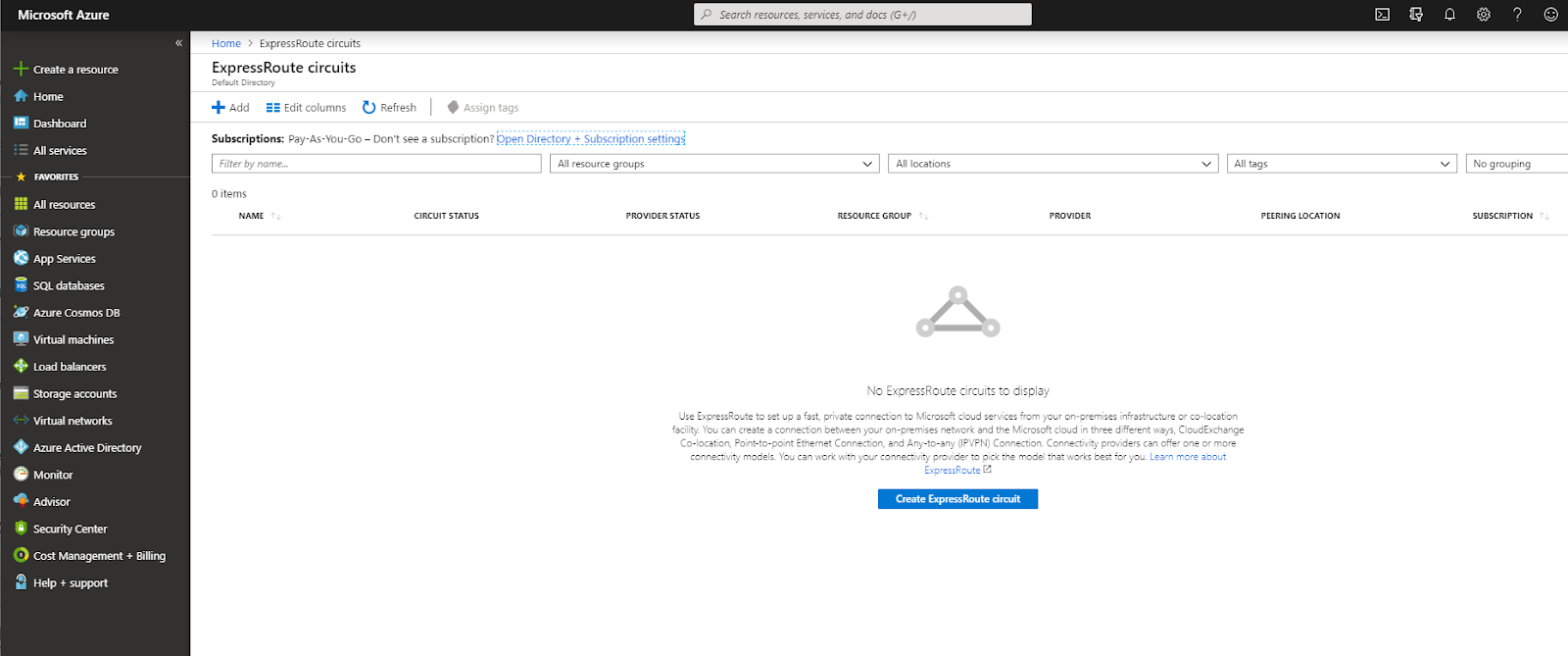The image size is (1568, 656).
Task: Expand the All locations dropdown
Action: coord(1053,164)
